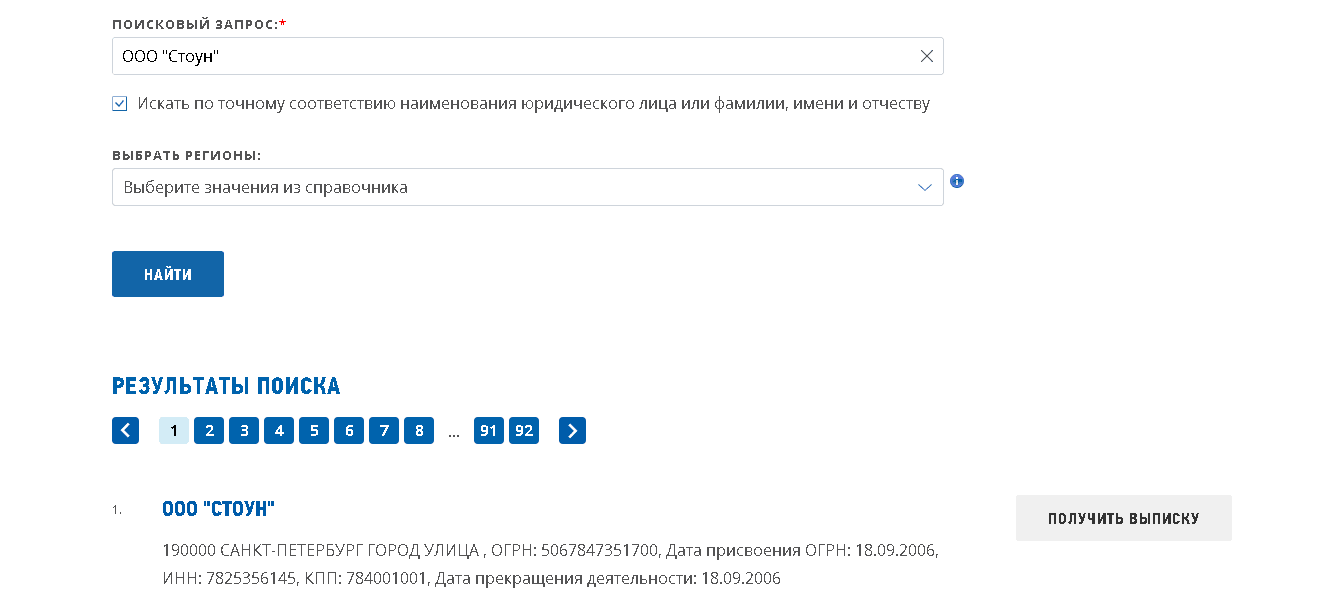Select results page 7

point(384,431)
